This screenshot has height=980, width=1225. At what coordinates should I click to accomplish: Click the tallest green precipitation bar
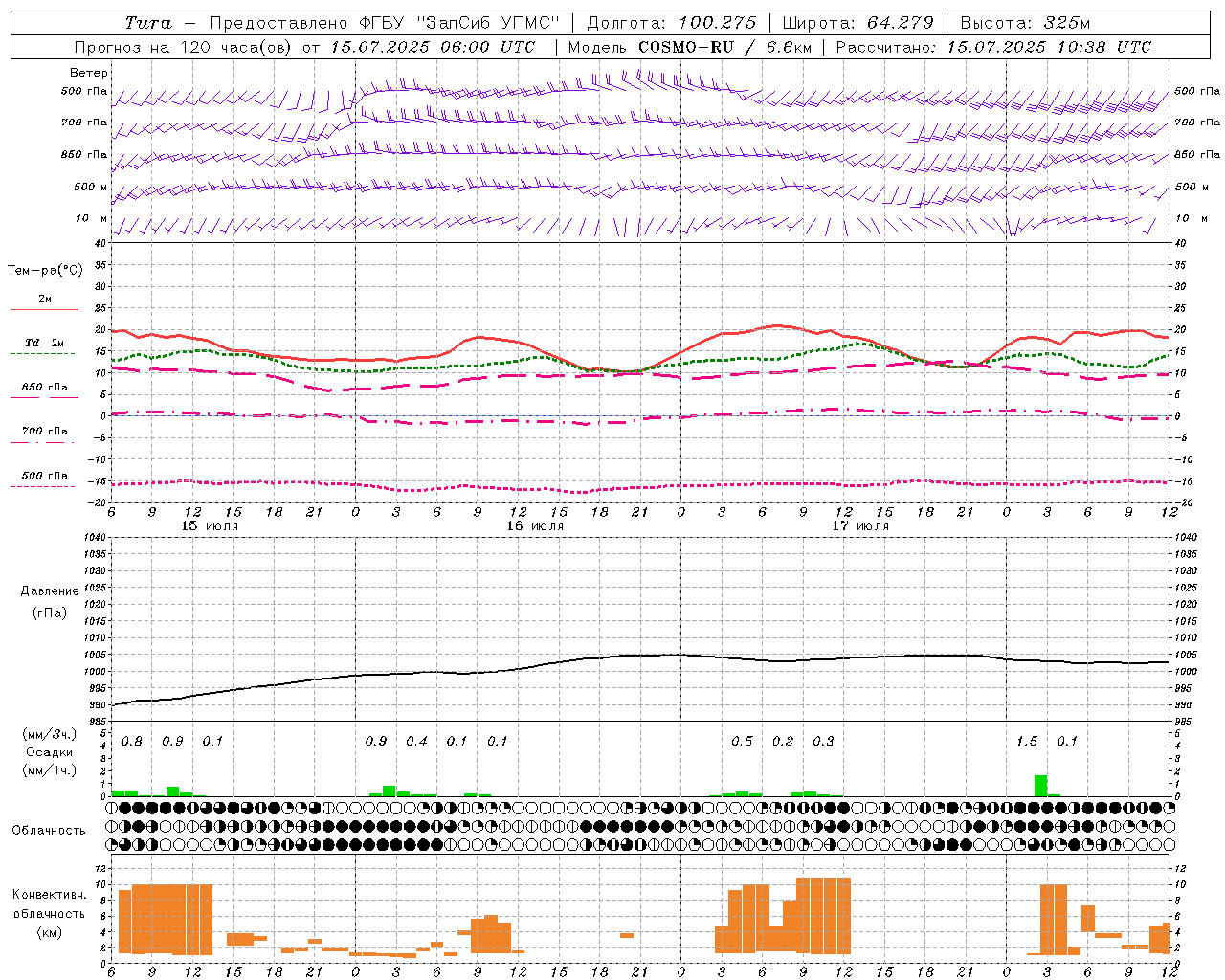pos(1040,786)
